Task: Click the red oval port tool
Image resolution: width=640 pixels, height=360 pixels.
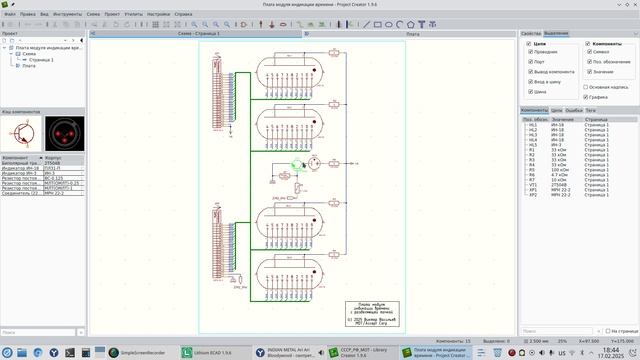Action: coord(283,24)
